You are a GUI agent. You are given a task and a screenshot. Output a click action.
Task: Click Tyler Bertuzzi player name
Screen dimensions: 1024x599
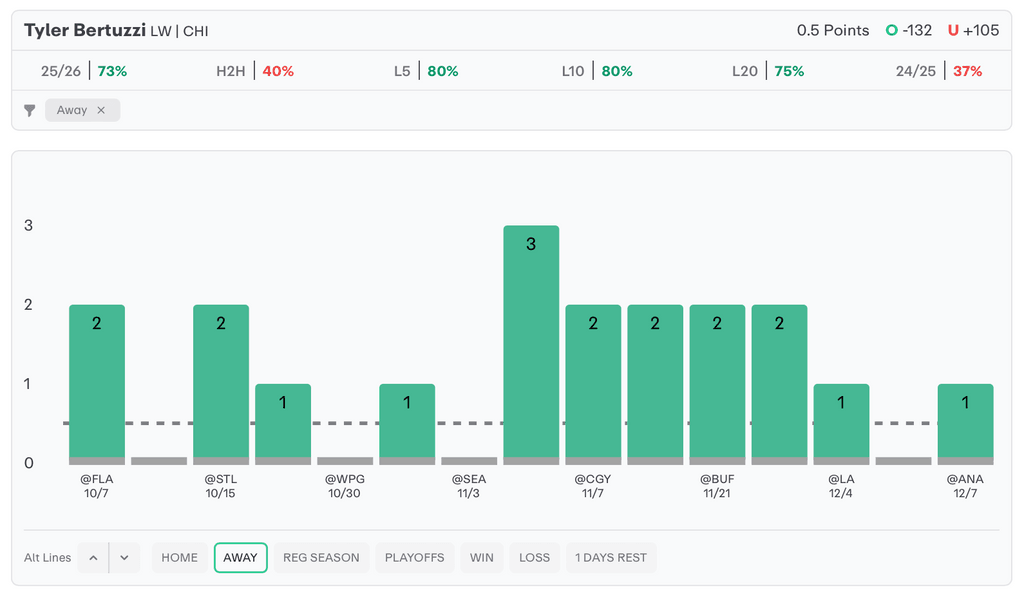tap(85, 31)
